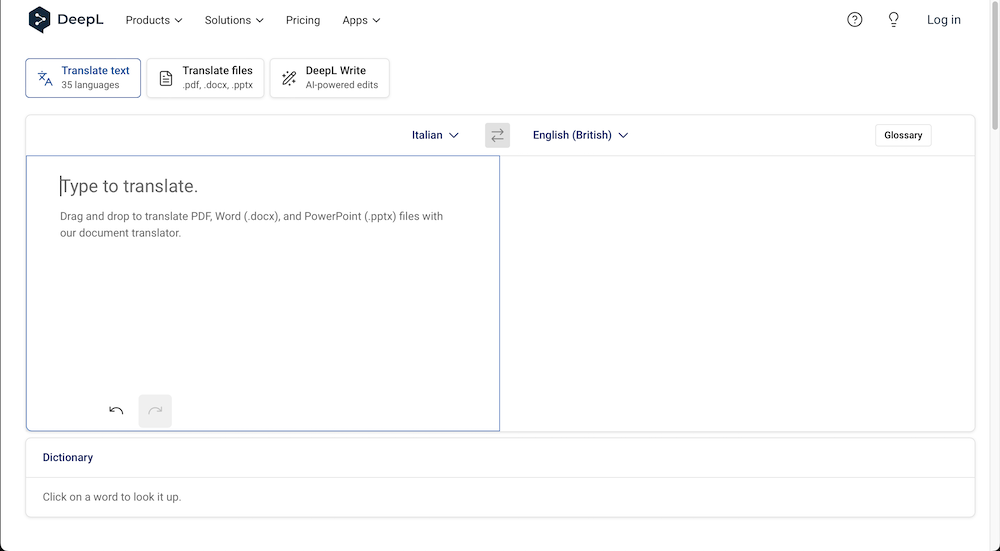
Task: Expand the Apps menu
Action: tap(361, 20)
